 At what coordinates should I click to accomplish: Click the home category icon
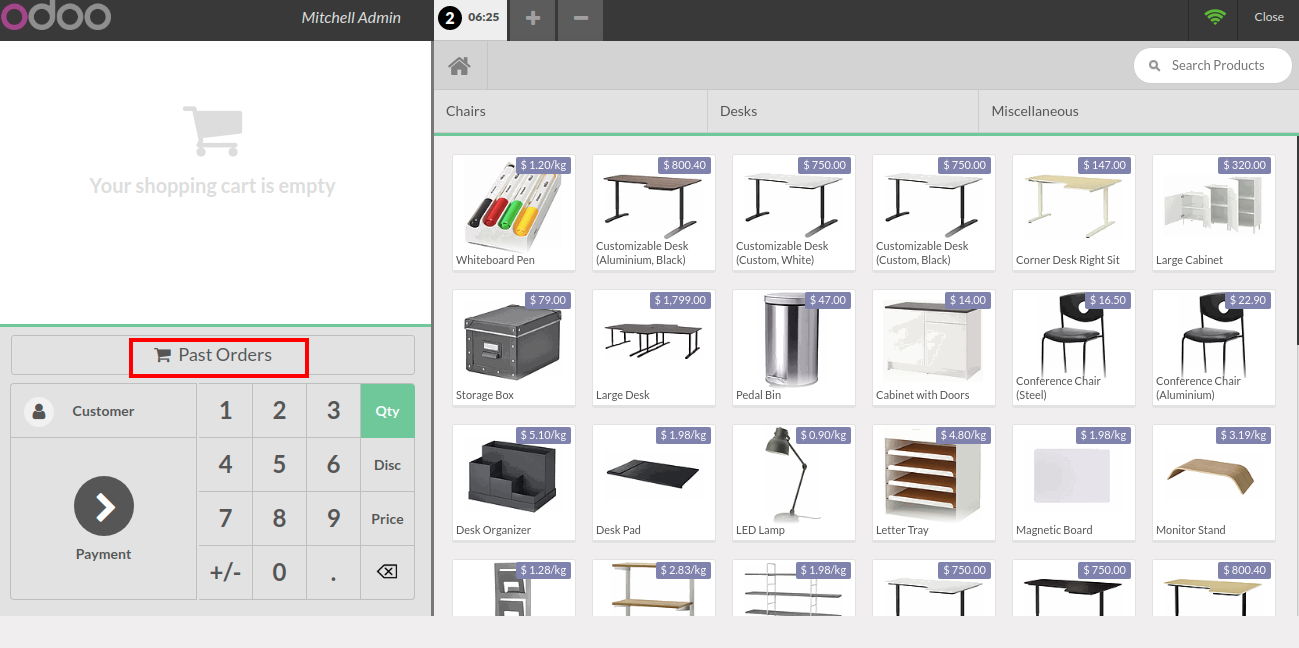click(x=459, y=66)
